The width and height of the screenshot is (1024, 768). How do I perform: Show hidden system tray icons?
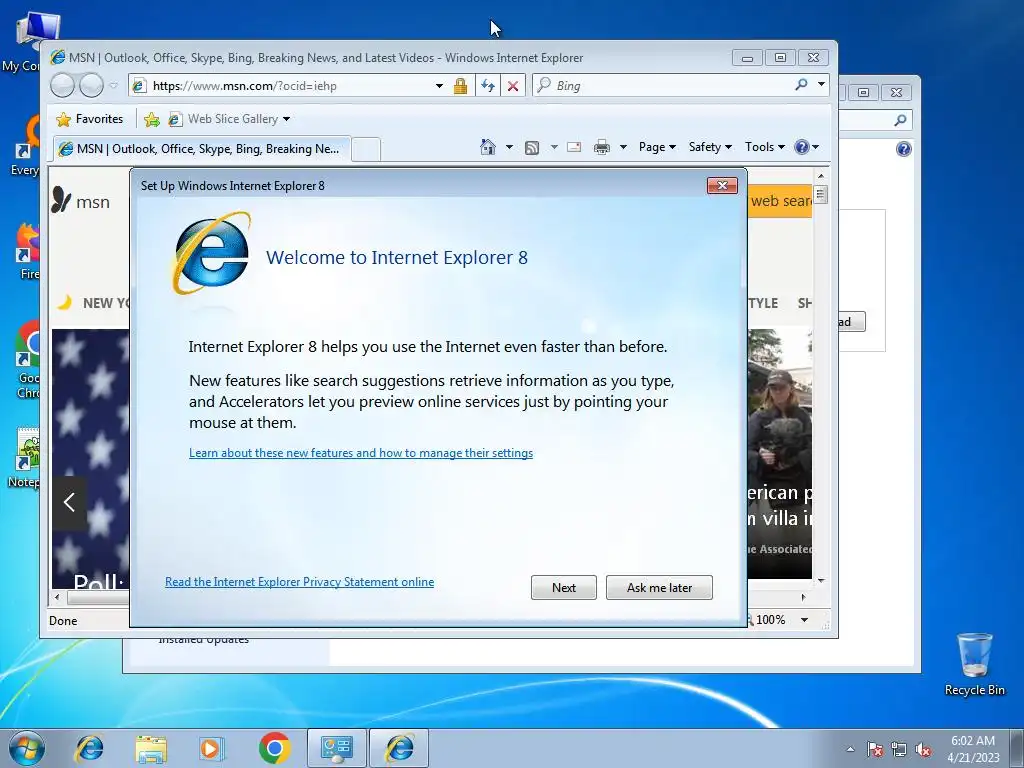coord(850,749)
